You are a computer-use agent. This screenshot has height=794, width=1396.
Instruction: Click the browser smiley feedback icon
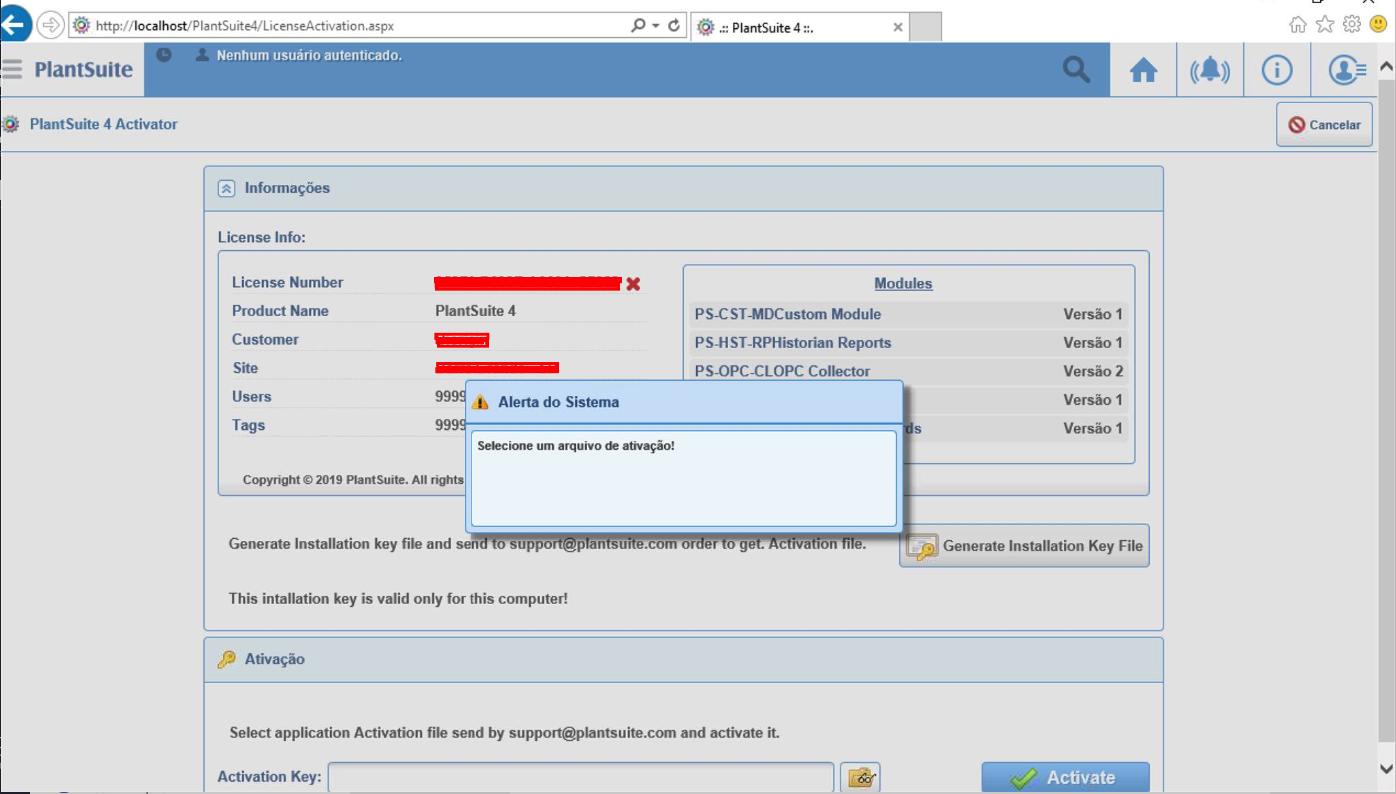pos(1378,24)
